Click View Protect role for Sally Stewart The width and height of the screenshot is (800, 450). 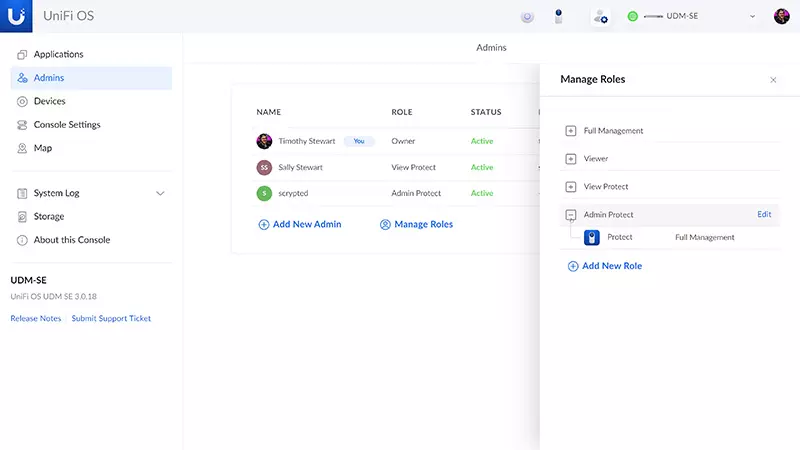coord(413,167)
